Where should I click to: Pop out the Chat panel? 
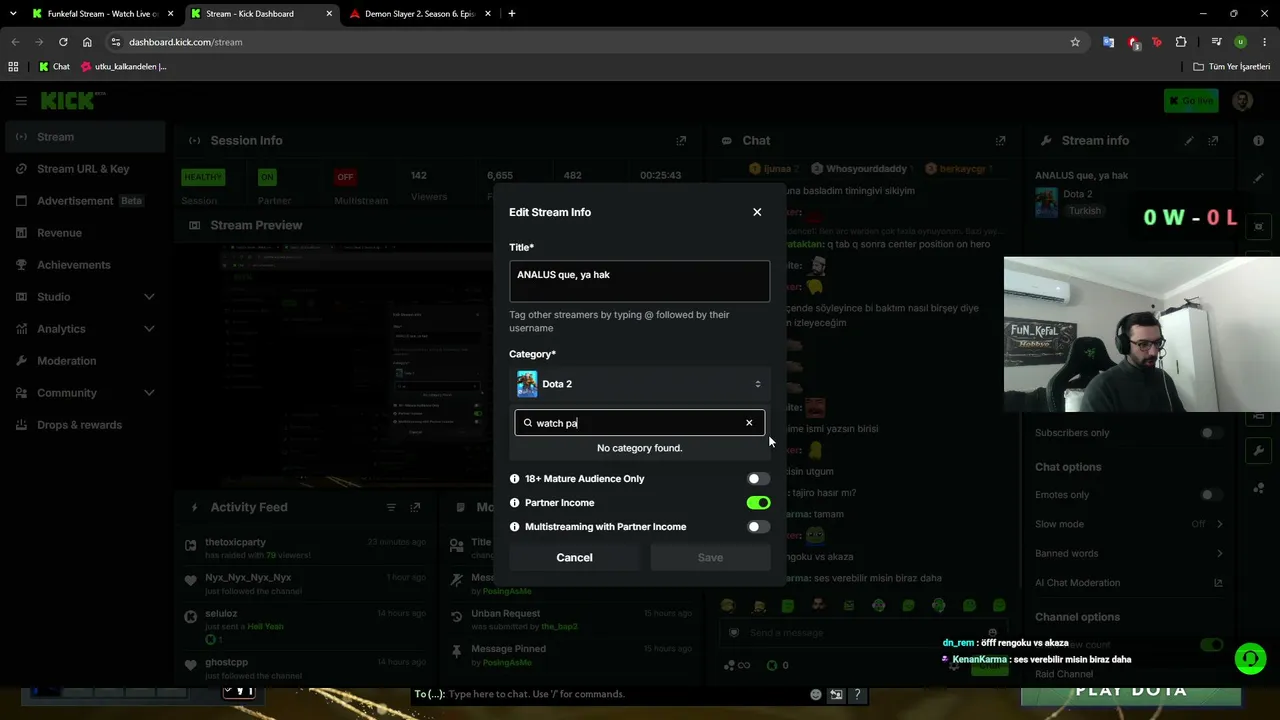[x=1000, y=141]
